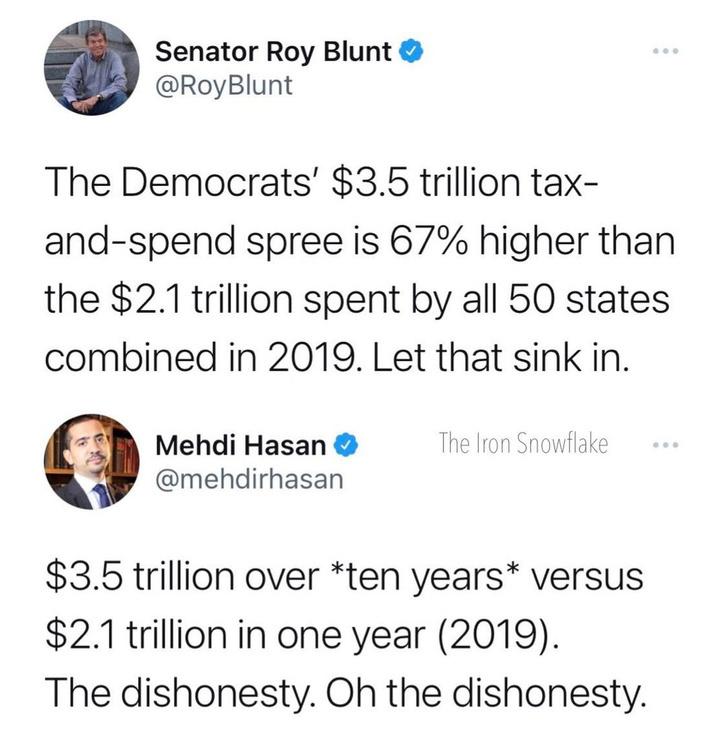Click the verified badge beside Senator Roy Blunt
The image size is (727, 740).
tap(412, 51)
